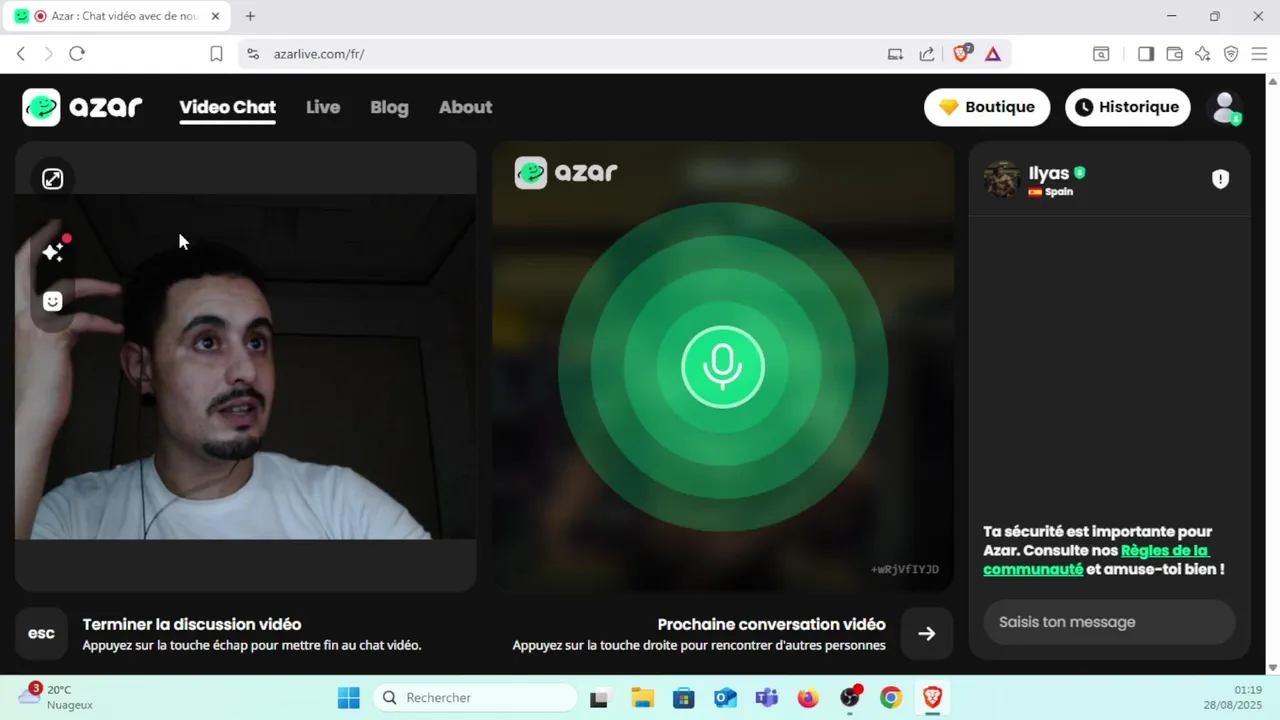Open Firefox from taskbar
Viewport: 1280px width, 720px height.
[x=808, y=698]
